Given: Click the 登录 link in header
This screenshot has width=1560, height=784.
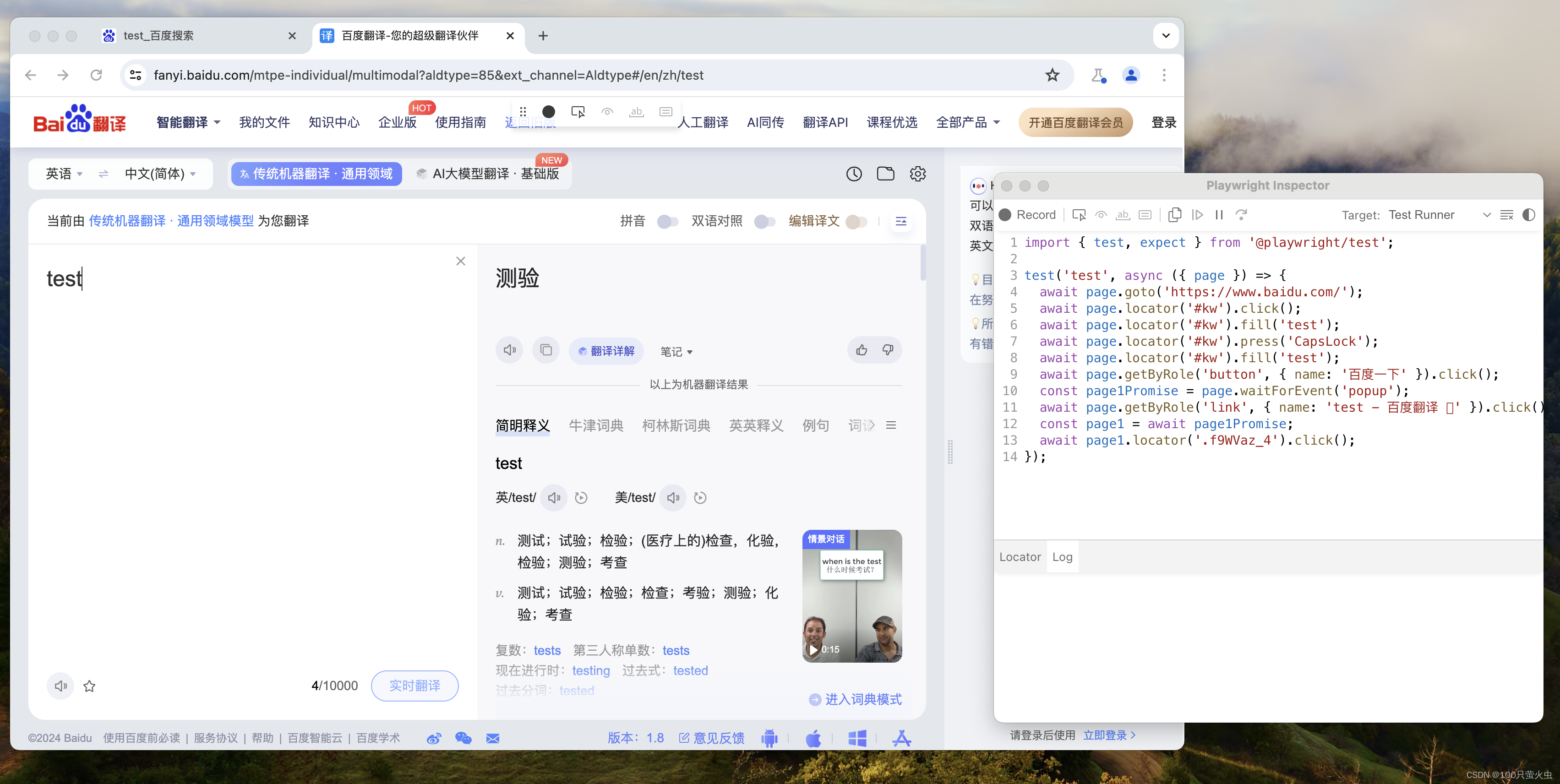Looking at the screenshot, I should [1163, 122].
